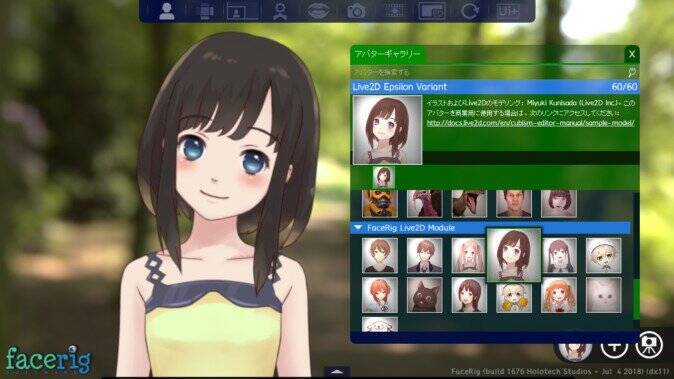
Task: Select the black cat avatar thumbnail
Action: point(424,295)
